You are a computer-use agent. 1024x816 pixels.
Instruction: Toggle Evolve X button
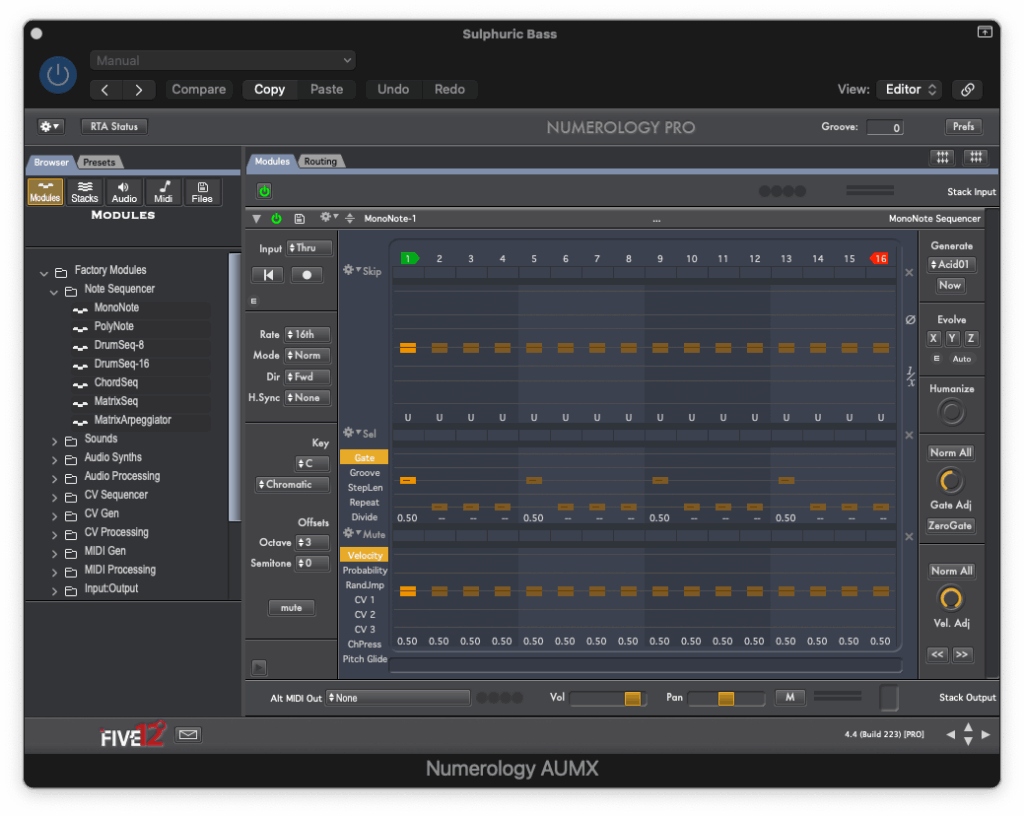(x=933, y=338)
